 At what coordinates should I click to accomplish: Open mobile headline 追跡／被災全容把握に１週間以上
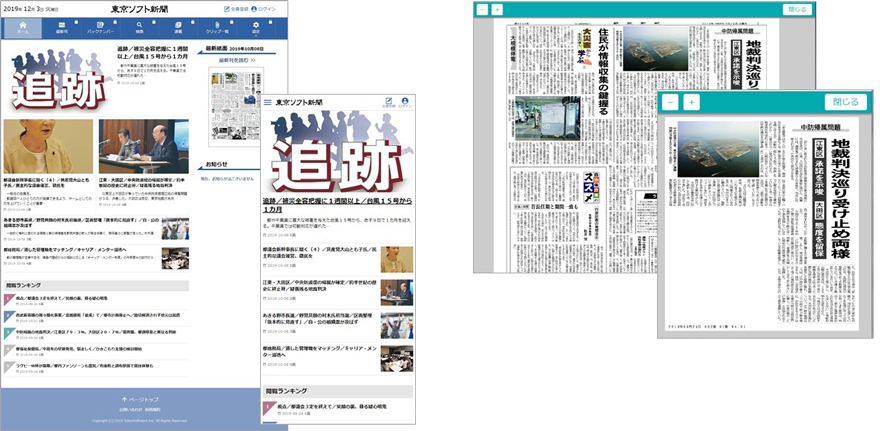(338, 204)
